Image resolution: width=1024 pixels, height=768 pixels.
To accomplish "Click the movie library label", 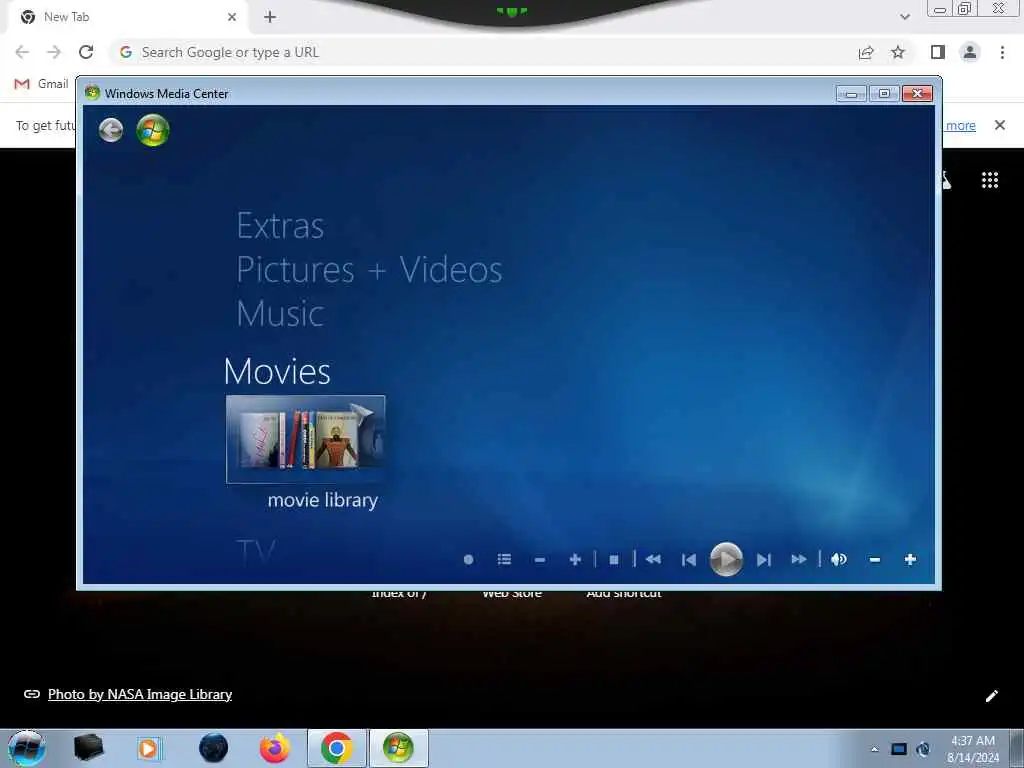I will coord(323,500).
